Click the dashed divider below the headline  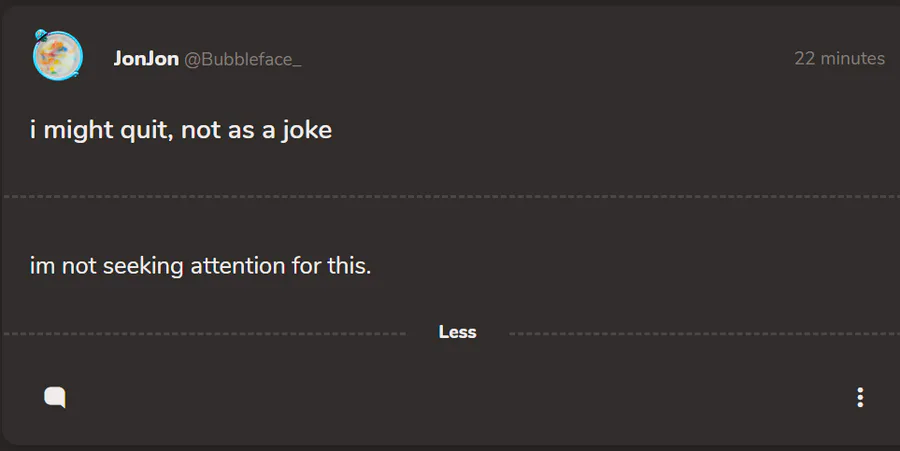[x=450, y=197]
